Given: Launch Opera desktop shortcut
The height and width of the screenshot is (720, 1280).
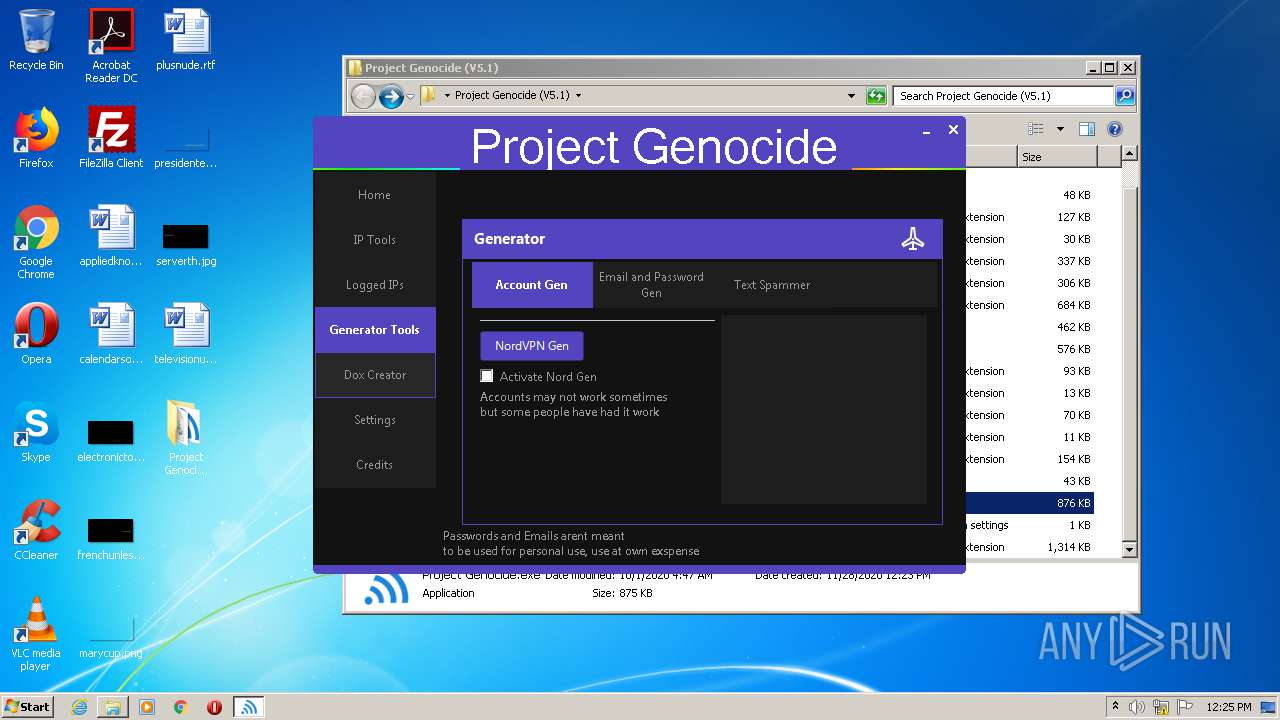Looking at the screenshot, I should [x=36, y=334].
